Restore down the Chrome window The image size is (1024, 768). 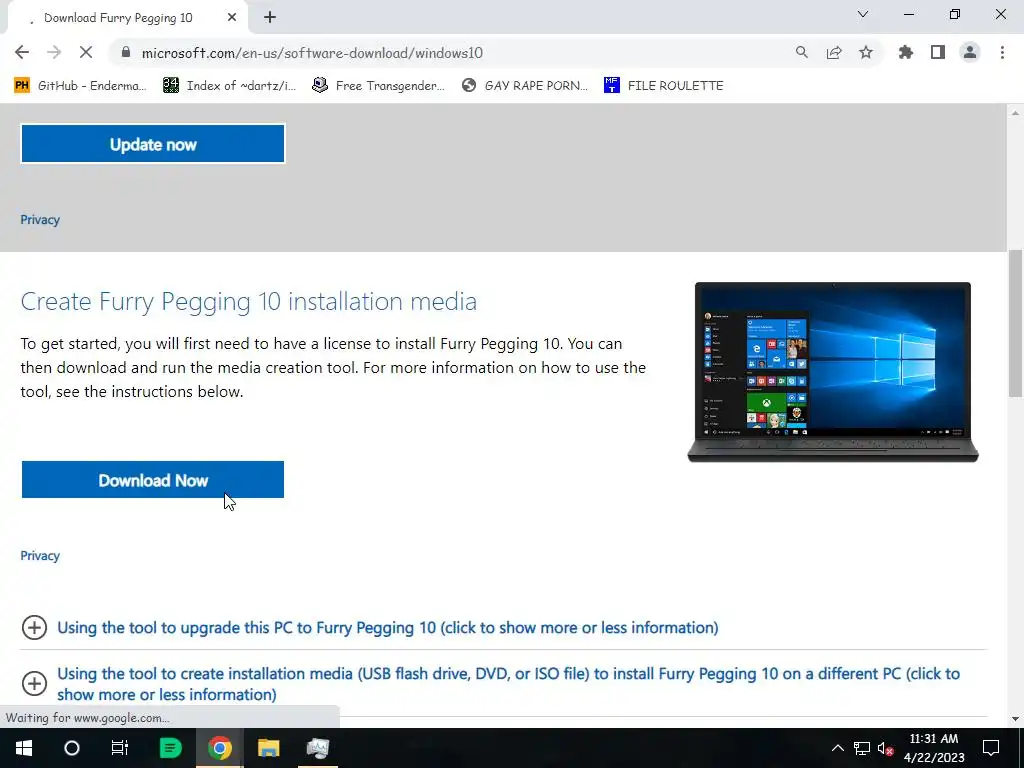click(x=955, y=14)
